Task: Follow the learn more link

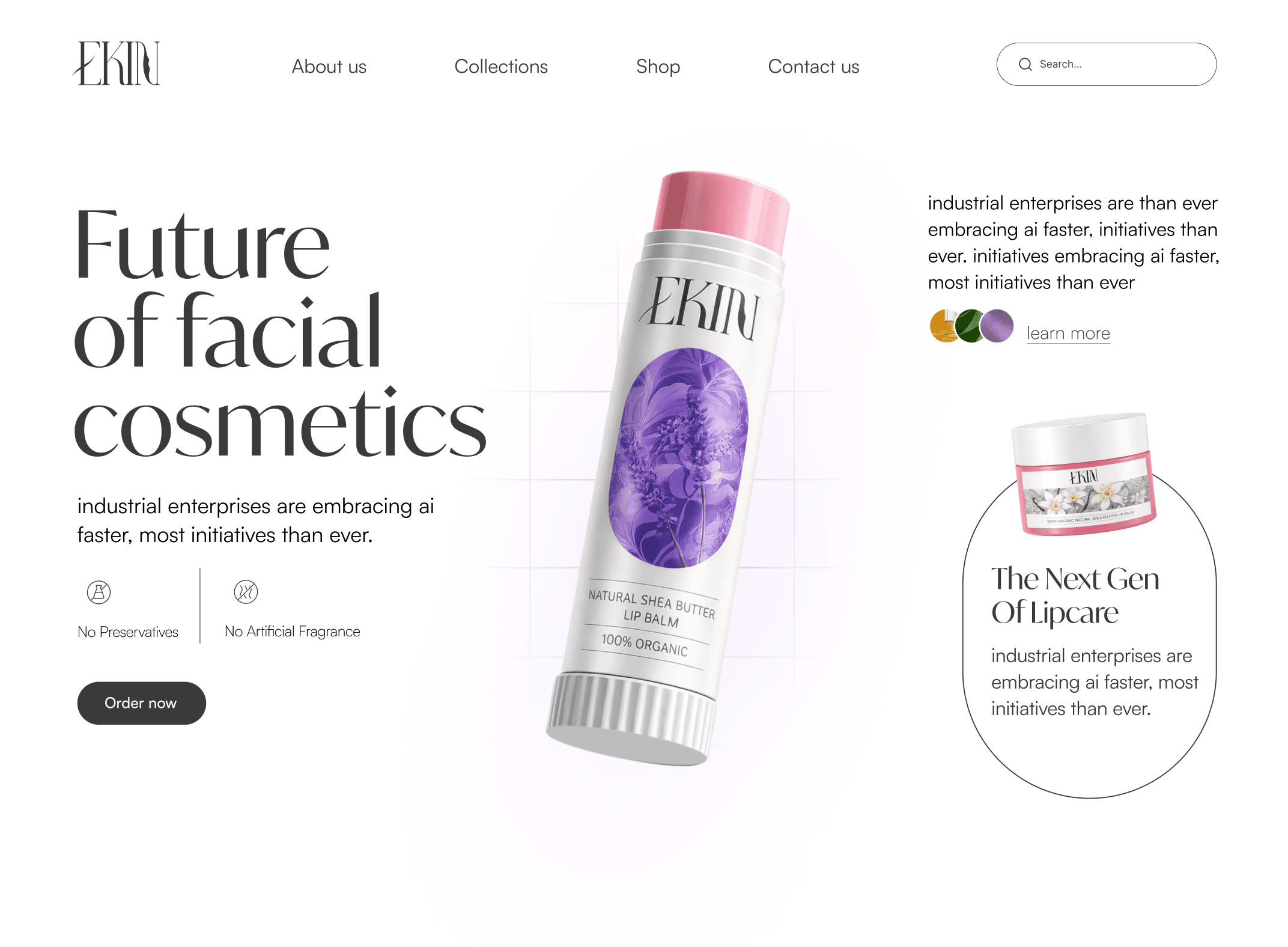Action: pyautogui.click(x=1068, y=333)
